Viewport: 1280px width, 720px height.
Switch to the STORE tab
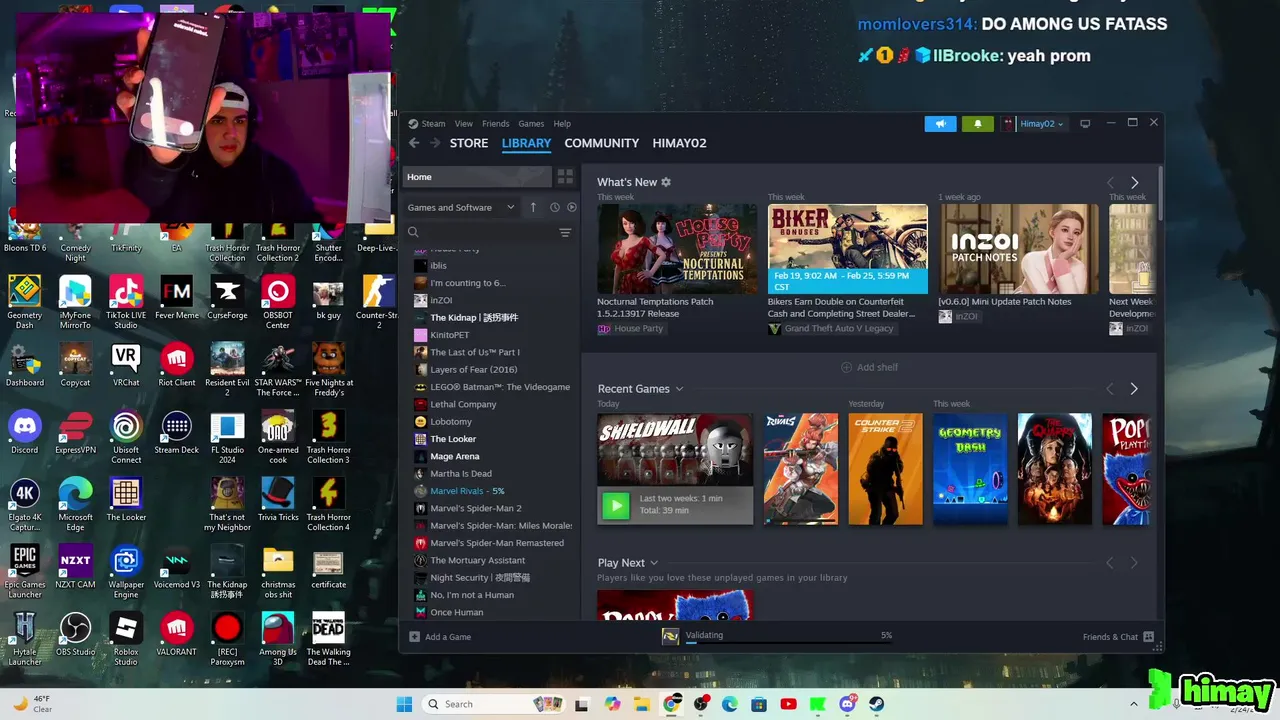point(469,143)
